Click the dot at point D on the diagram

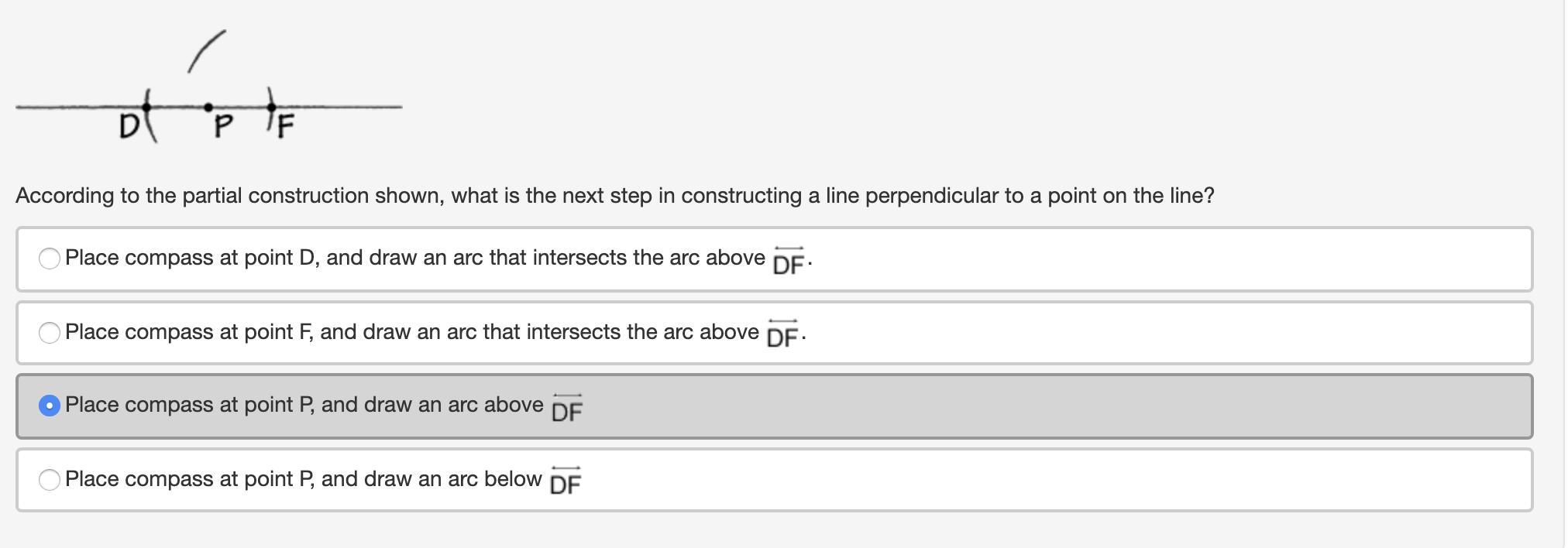click(146, 107)
